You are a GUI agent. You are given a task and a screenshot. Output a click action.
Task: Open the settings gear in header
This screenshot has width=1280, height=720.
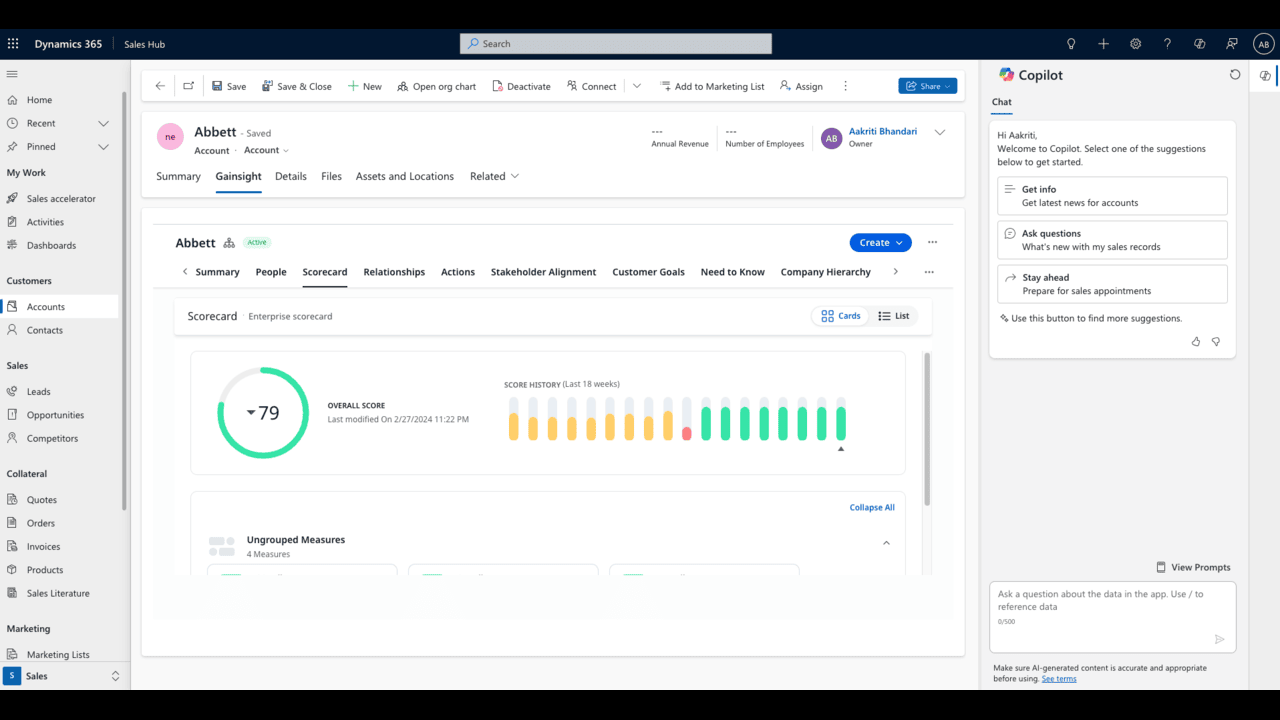click(x=1135, y=44)
